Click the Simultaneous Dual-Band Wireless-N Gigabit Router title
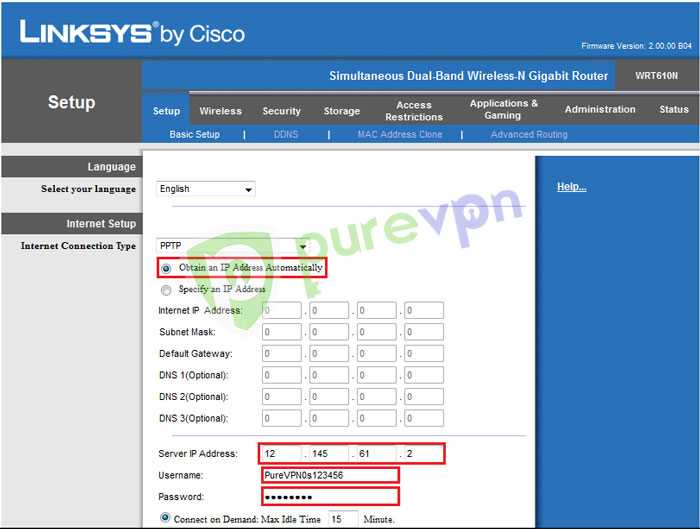This screenshot has width=700, height=529. pos(468,76)
